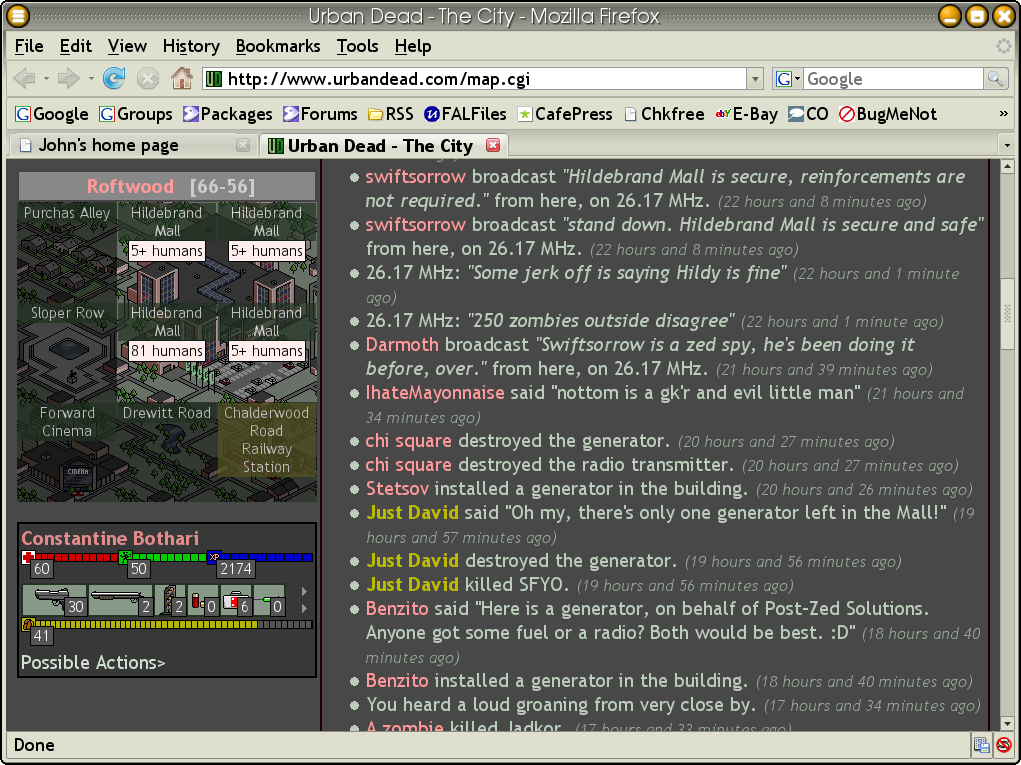Click the swiftsorrow player name link

(415, 177)
